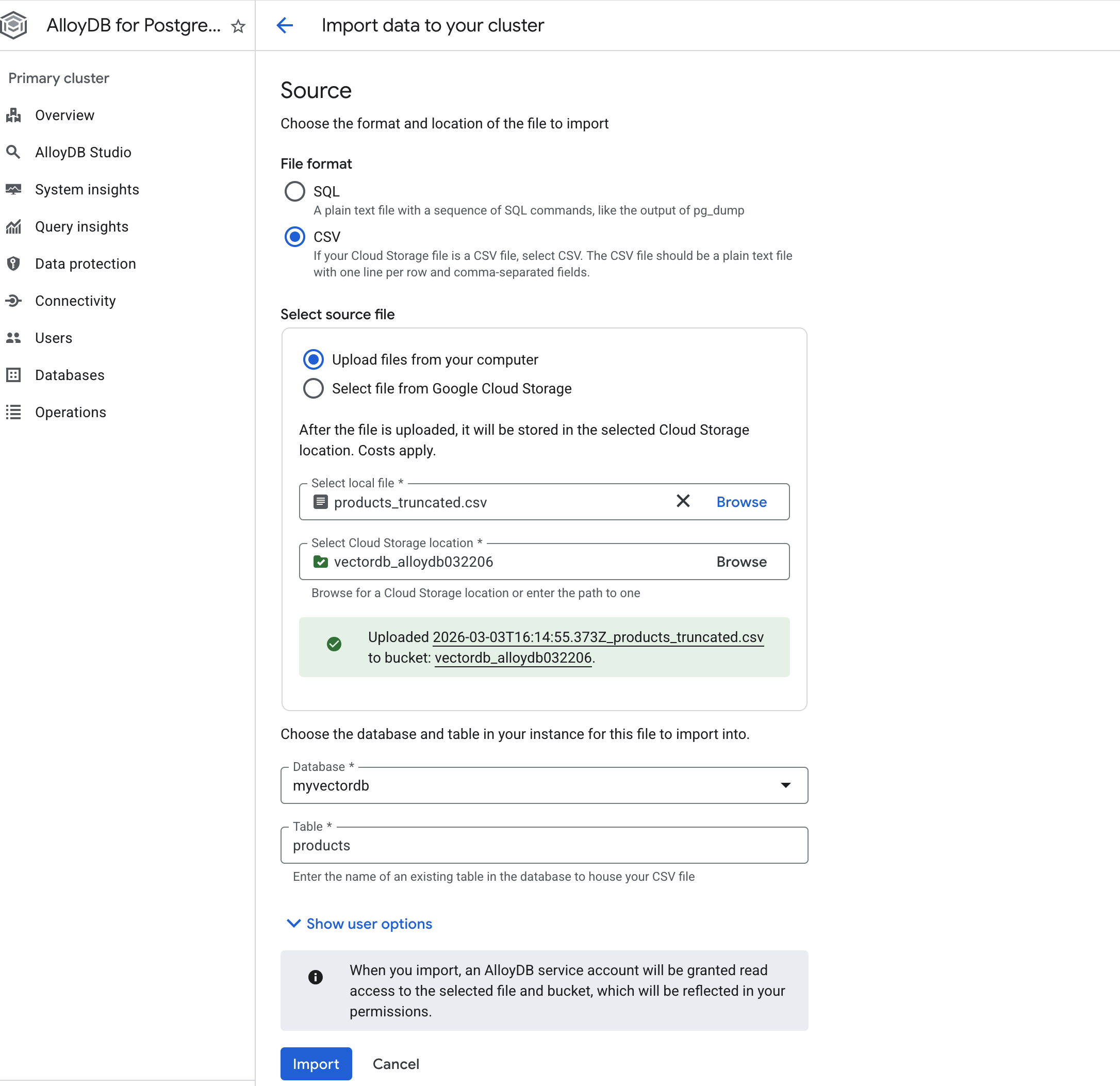The width and height of the screenshot is (1120, 1086).
Task: Click the blue Import button
Action: 316,1064
